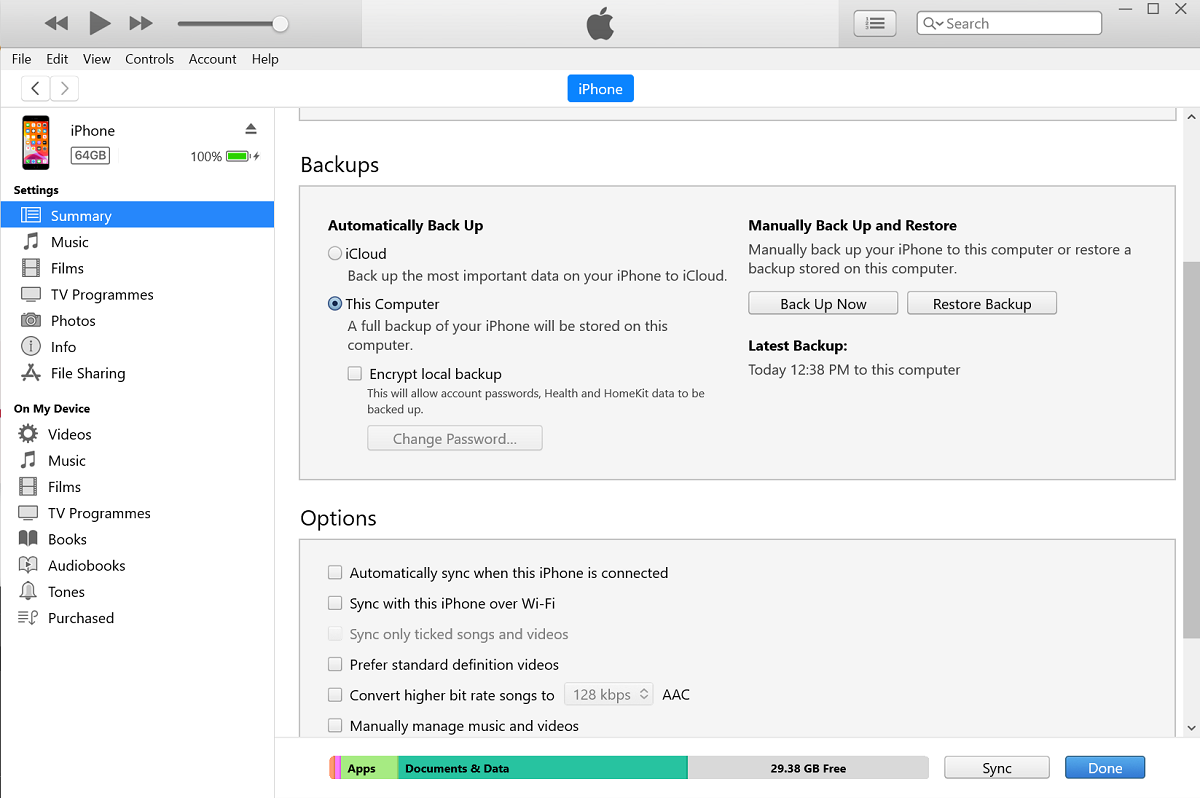This screenshot has height=798, width=1200.
Task: Open Photos settings in sidebar
Action: (x=73, y=321)
